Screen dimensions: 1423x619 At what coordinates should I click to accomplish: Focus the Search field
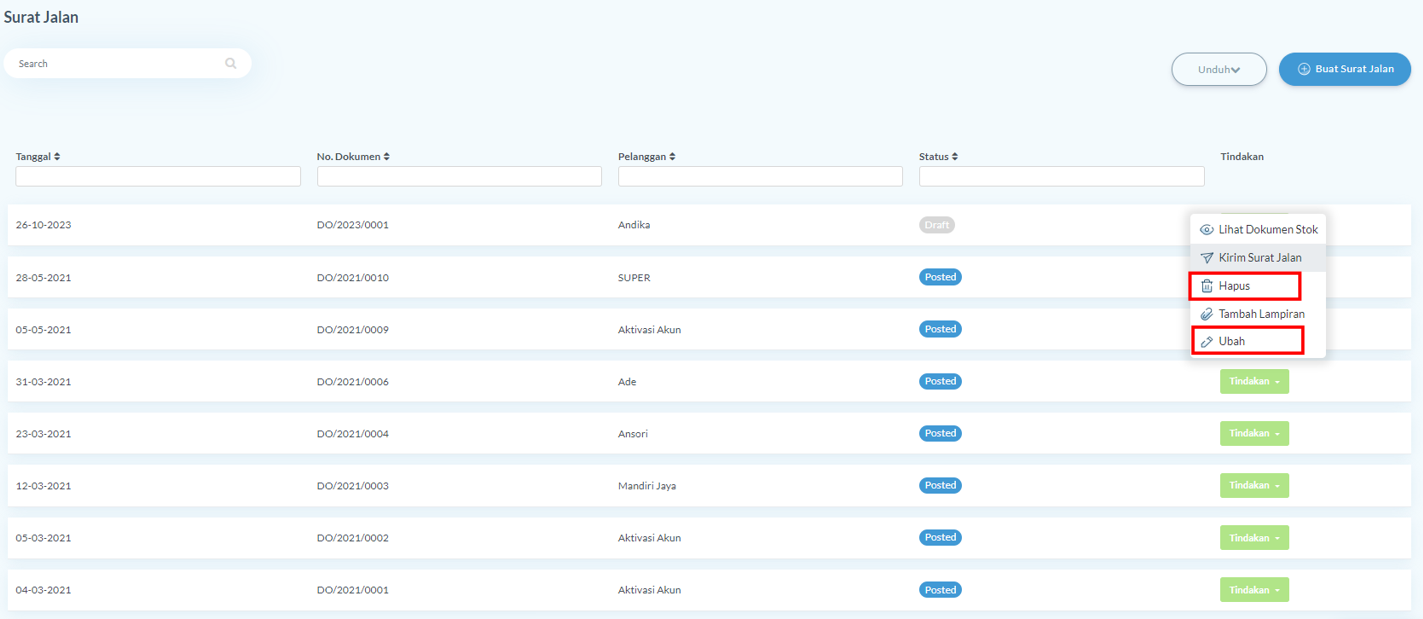pyautogui.click(x=127, y=63)
